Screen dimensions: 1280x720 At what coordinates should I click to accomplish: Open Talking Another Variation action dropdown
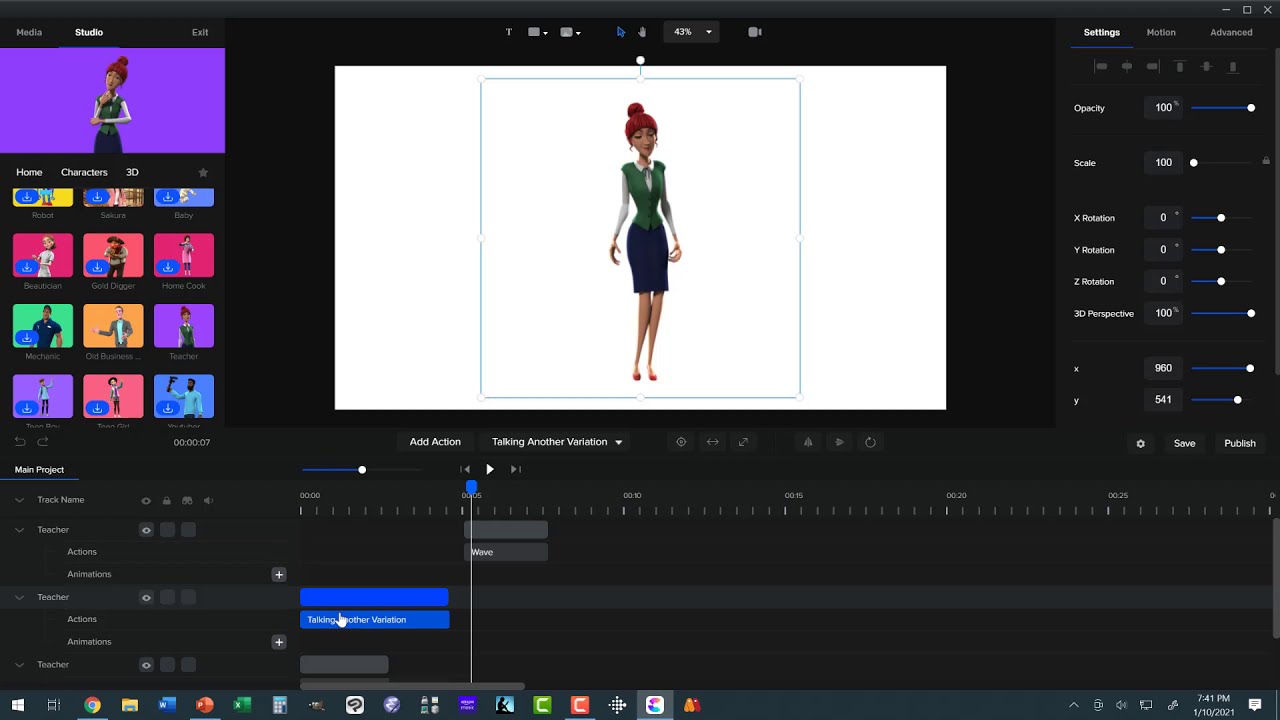[x=557, y=442]
